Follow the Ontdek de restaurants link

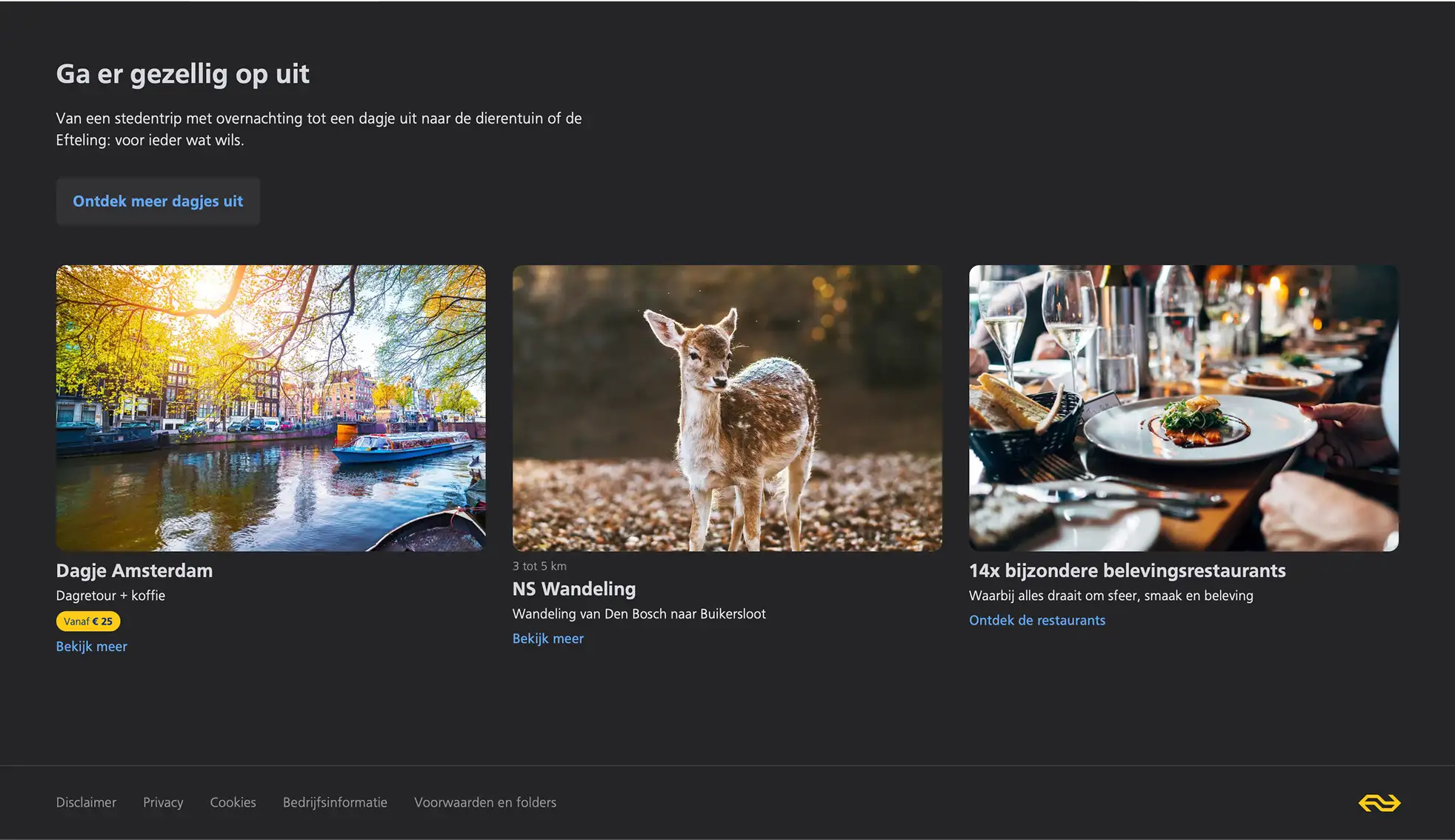click(x=1036, y=621)
